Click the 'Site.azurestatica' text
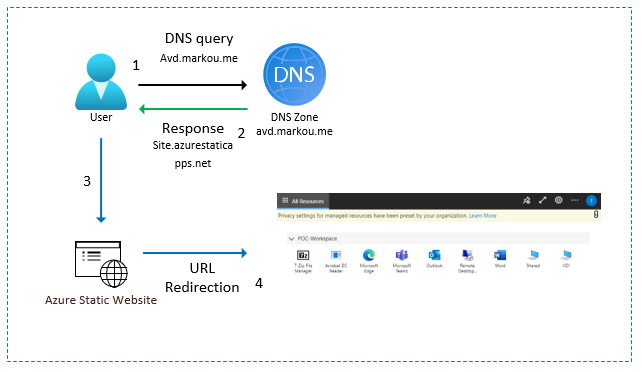Image resolution: width=642 pixels, height=372 pixels. tap(193, 145)
